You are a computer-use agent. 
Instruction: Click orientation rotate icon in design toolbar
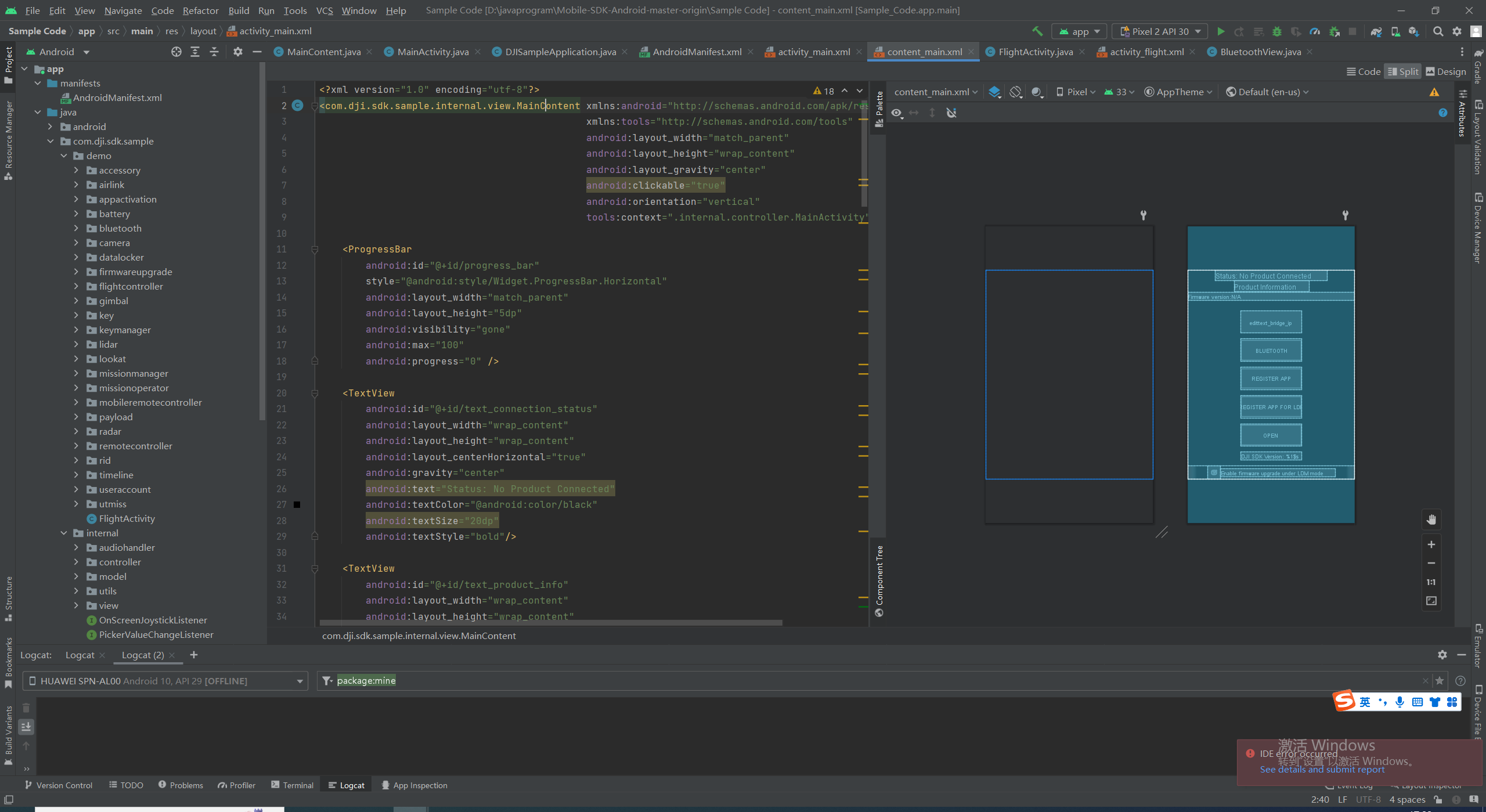[x=1015, y=92]
